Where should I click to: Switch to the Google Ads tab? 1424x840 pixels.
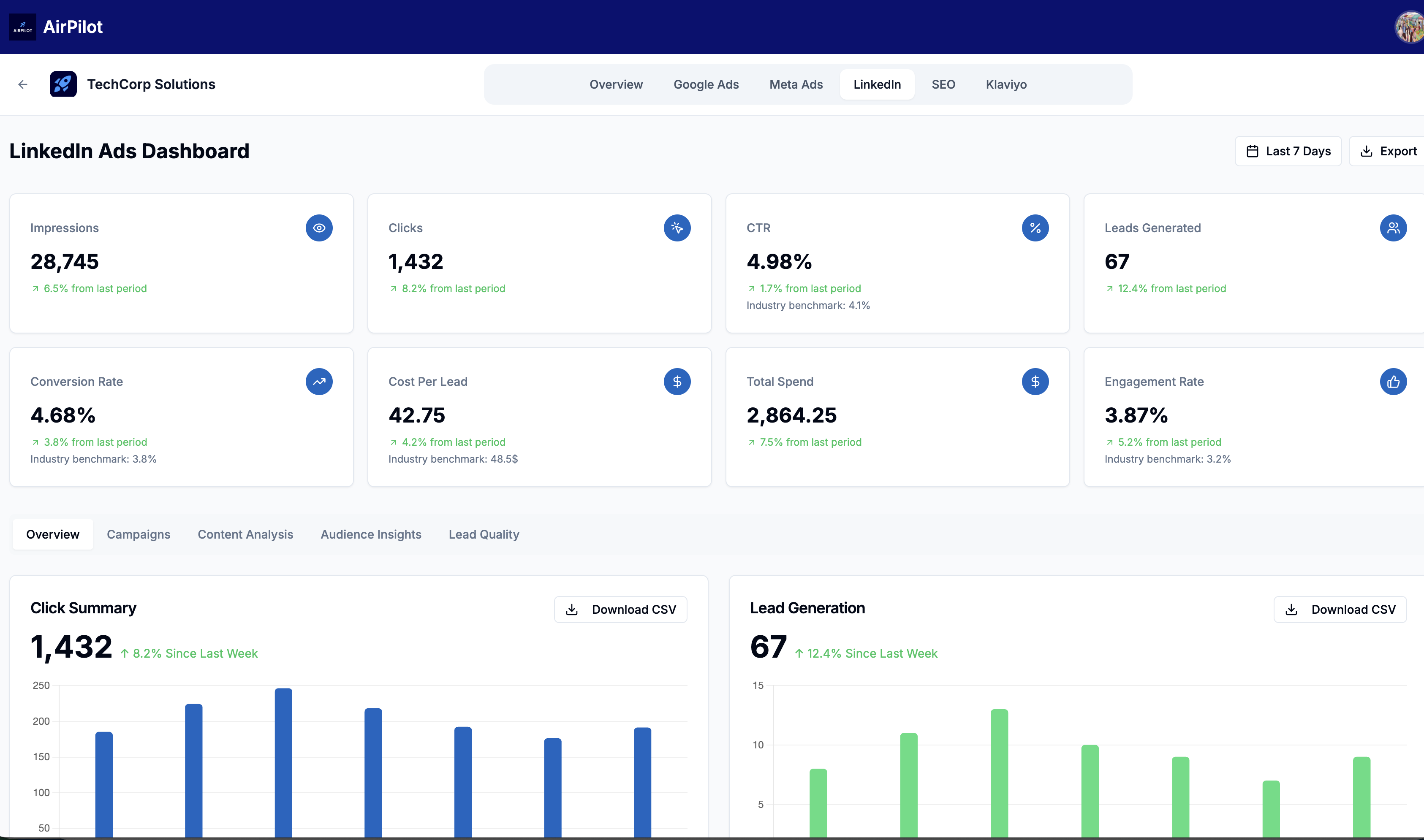pos(706,84)
